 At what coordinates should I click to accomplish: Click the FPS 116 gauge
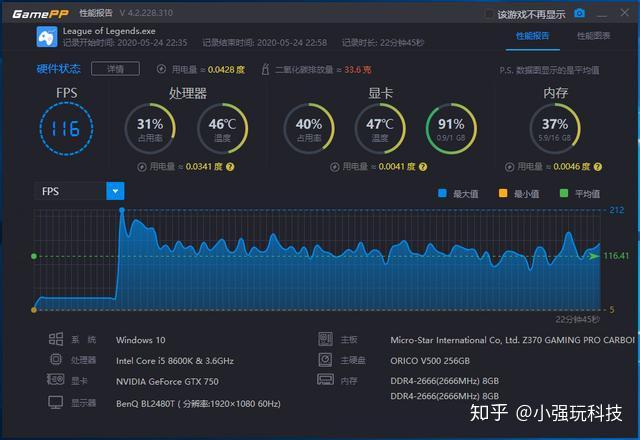pyautogui.click(x=67, y=129)
